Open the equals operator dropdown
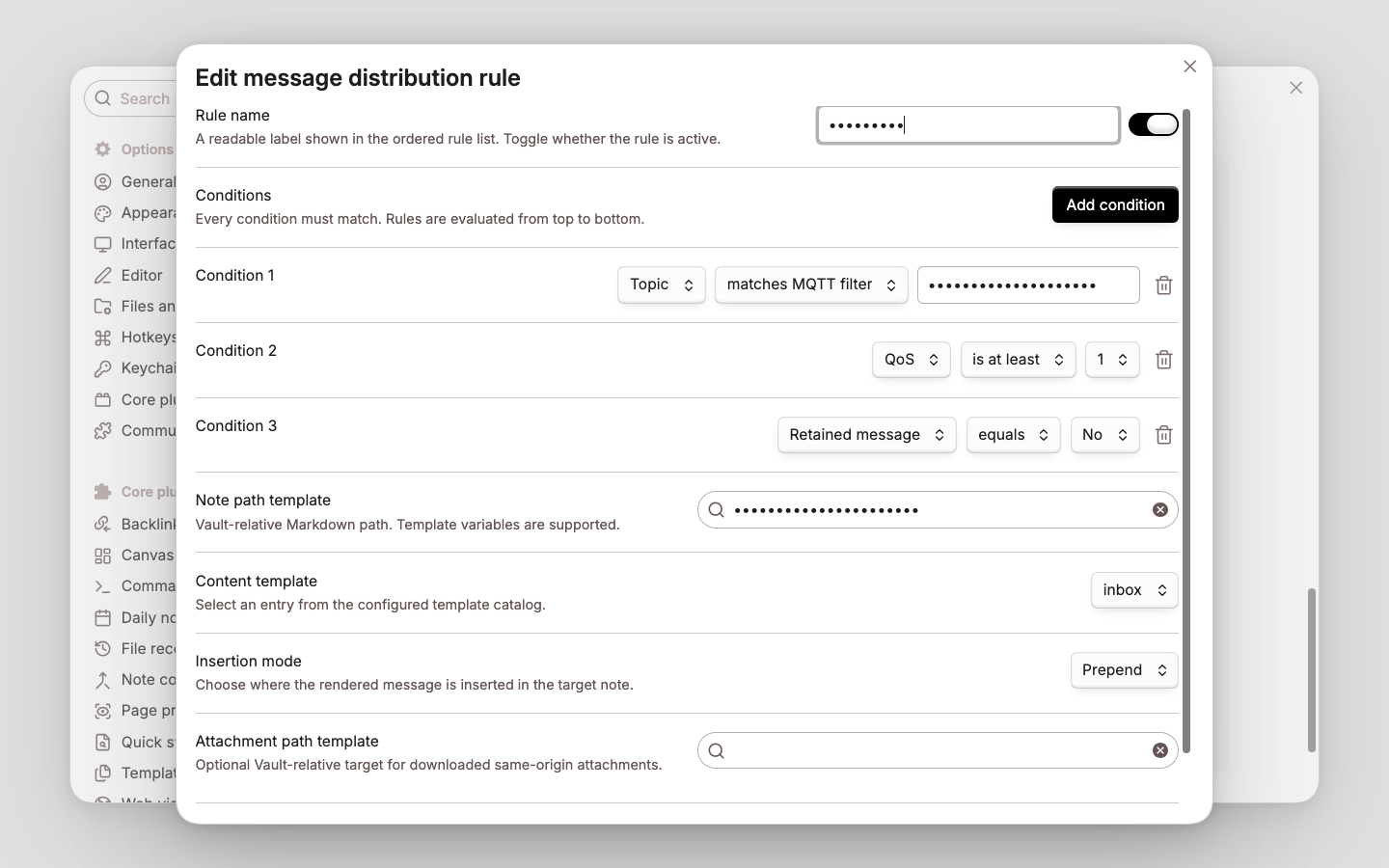 1013,435
